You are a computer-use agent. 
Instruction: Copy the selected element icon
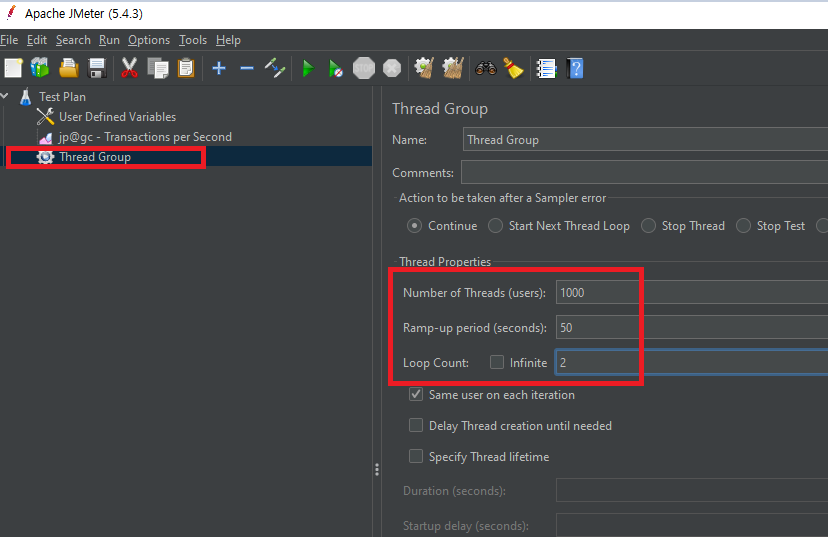tap(158, 68)
